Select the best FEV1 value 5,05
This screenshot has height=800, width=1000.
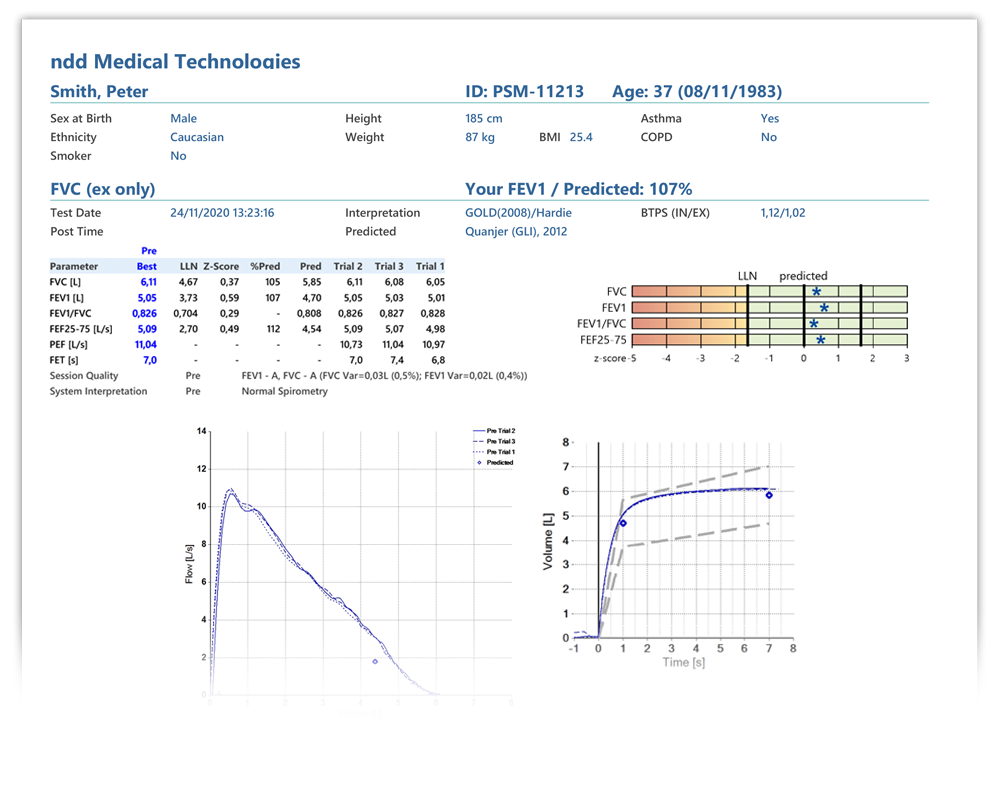click(146, 297)
